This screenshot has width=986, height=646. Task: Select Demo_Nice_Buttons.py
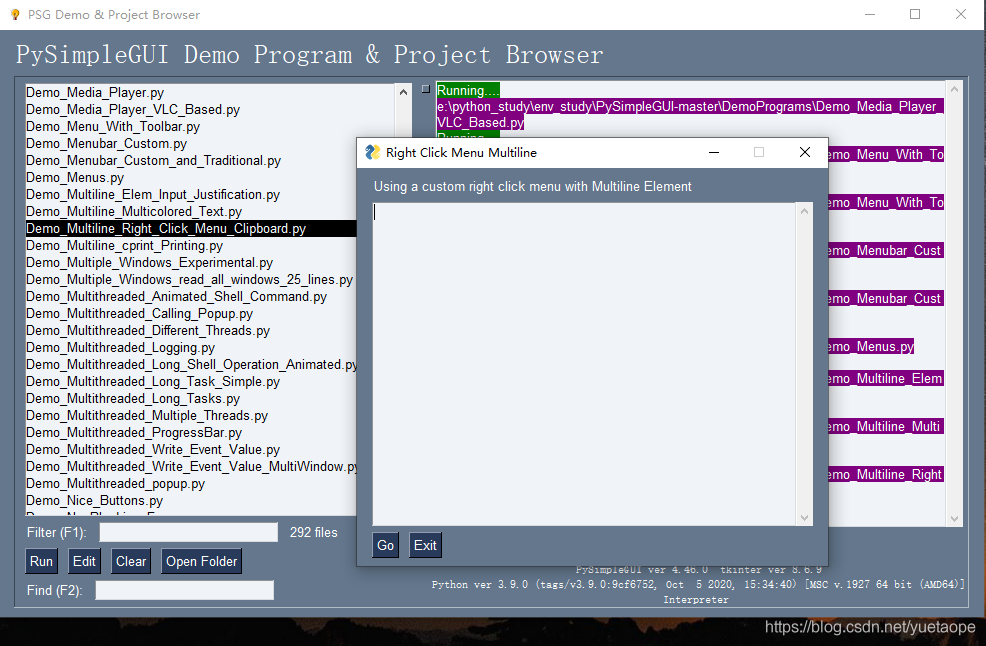[94, 500]
